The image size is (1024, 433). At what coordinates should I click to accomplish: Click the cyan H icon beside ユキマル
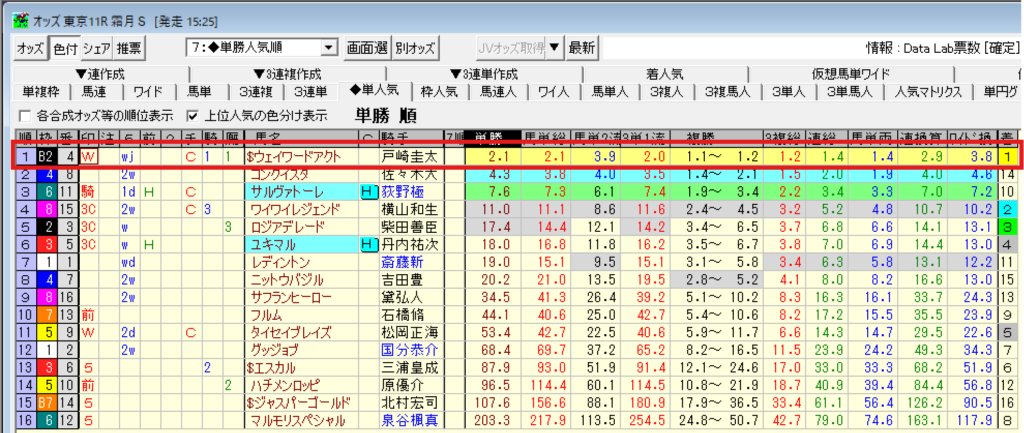point(367,244)
